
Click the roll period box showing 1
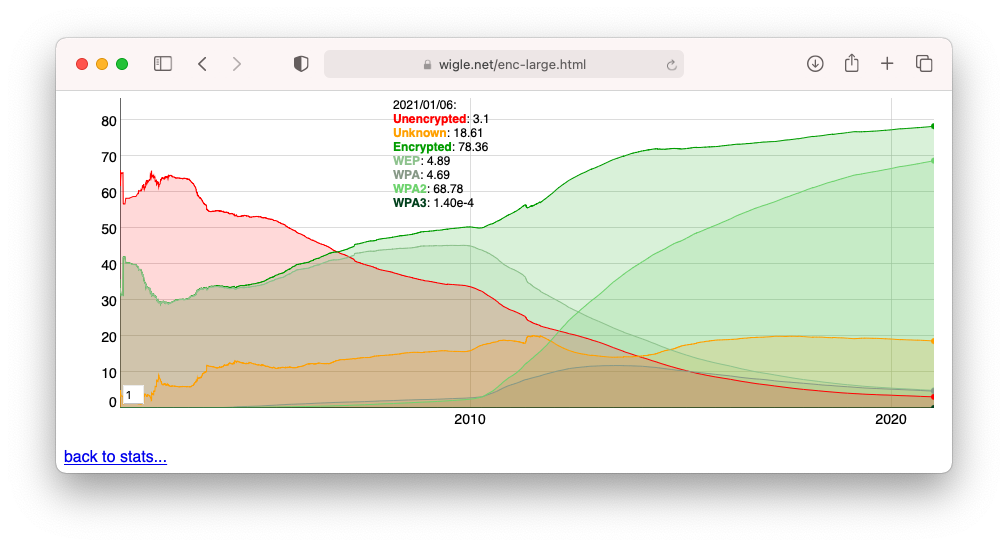[x=133, y=395]
